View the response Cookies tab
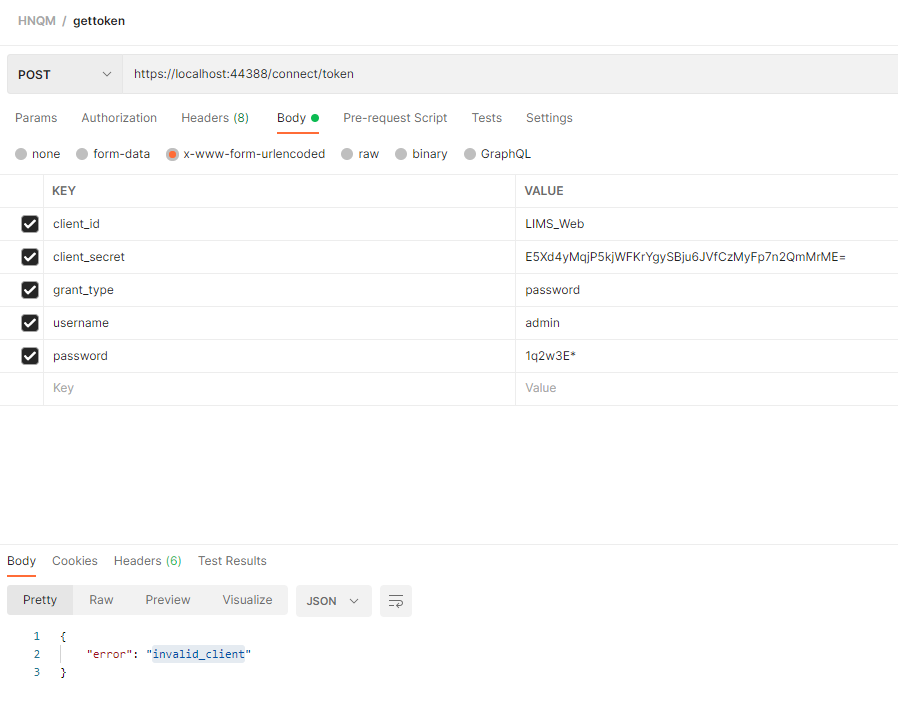This screenshot has height=711, width=898. [74, 561]
